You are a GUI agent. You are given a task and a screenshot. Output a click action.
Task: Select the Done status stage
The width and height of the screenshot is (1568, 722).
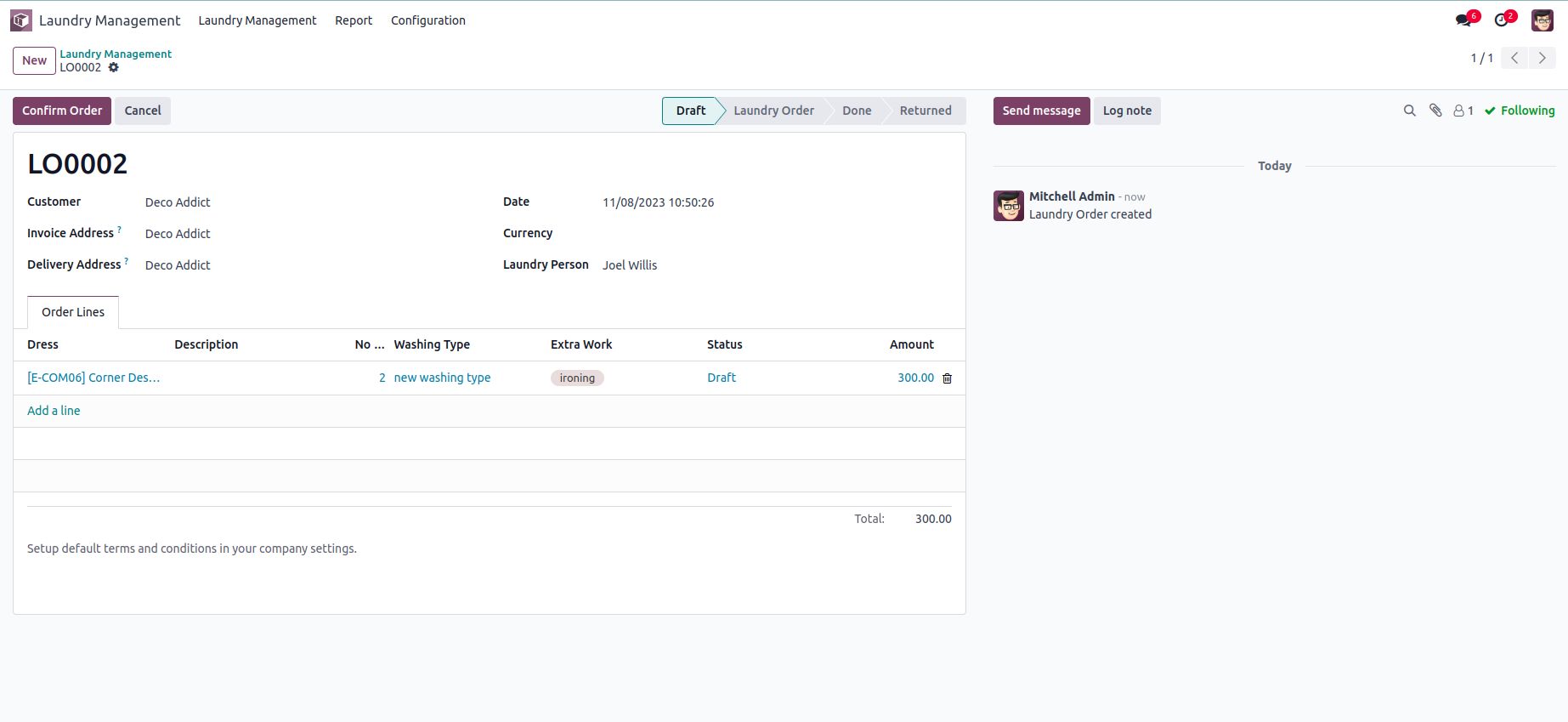pos(857,111)
